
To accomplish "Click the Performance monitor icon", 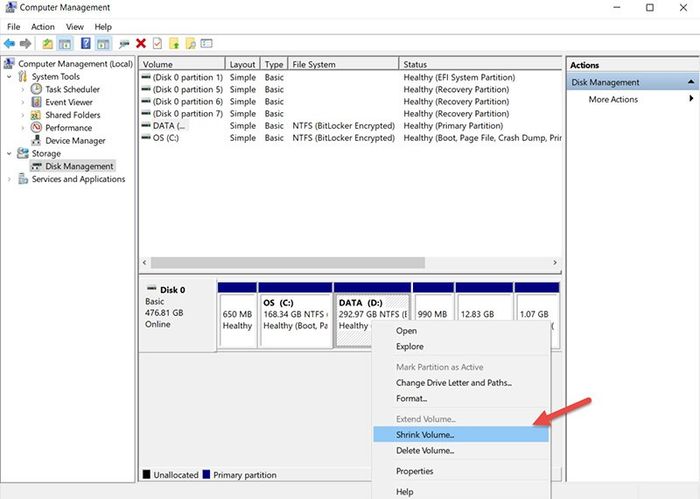I will point(36,128).
